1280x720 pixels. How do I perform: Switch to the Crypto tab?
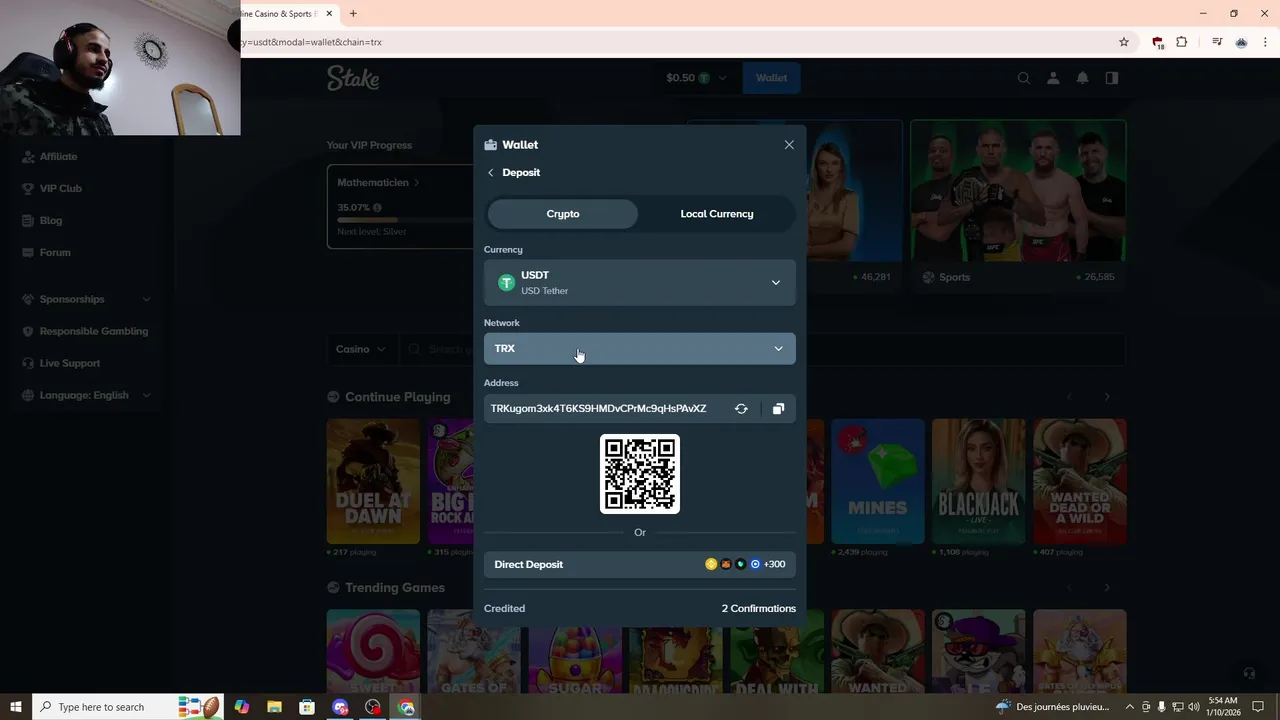563,214
